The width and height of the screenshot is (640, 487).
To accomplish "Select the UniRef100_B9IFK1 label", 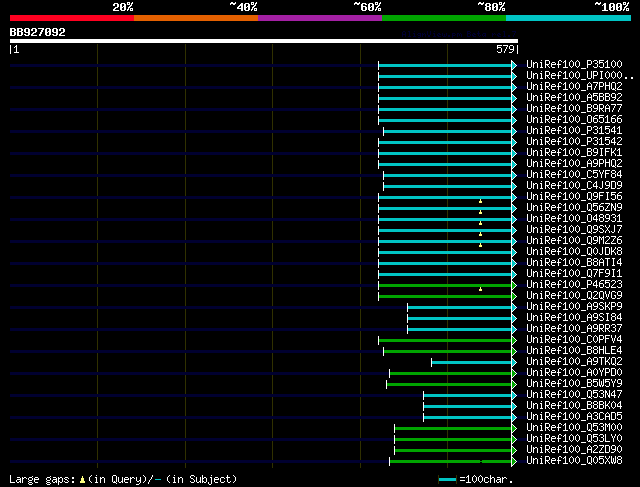I will click(574, 153).
